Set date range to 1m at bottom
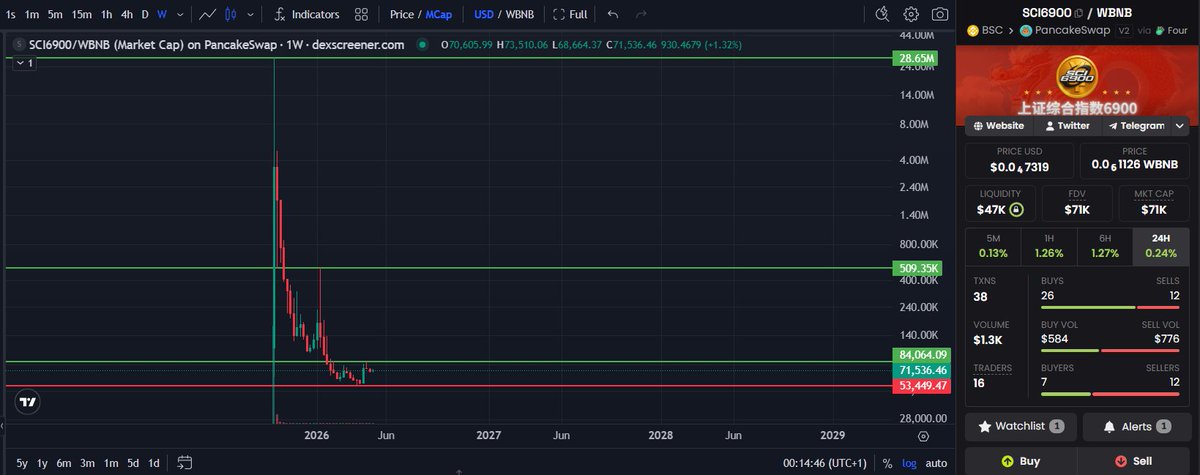Image resolution: width=1200 pixels, height=475 pixels. click(111, 463)
